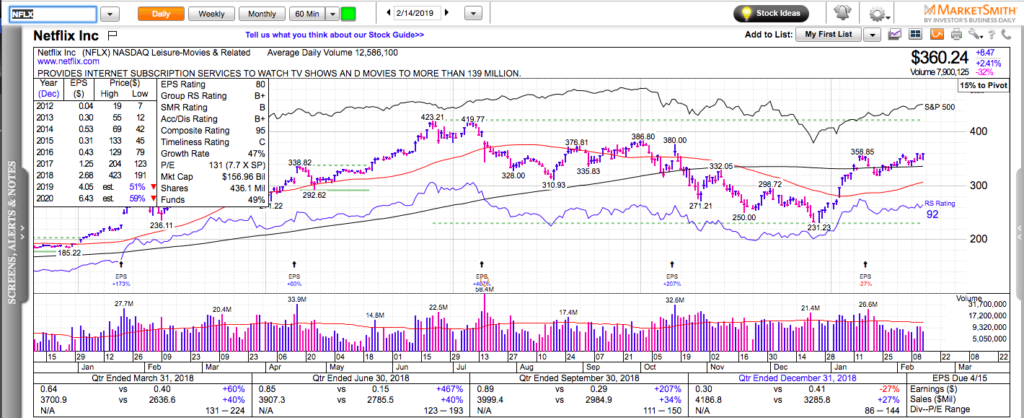Switch to the Monthly chart
1024x418 pixels.
(x=262, y=14)
